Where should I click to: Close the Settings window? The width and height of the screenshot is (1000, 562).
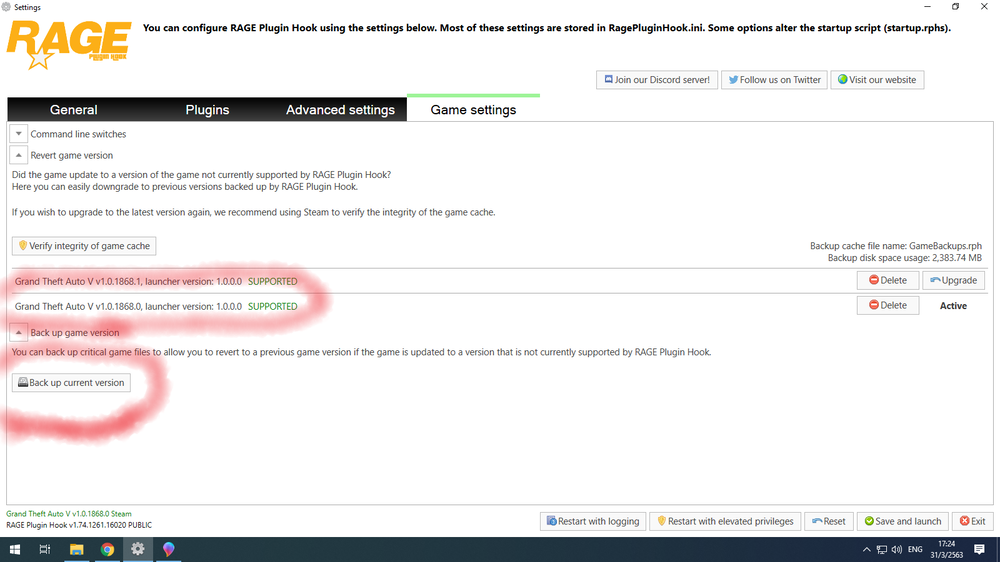click(x=984, y=6)
